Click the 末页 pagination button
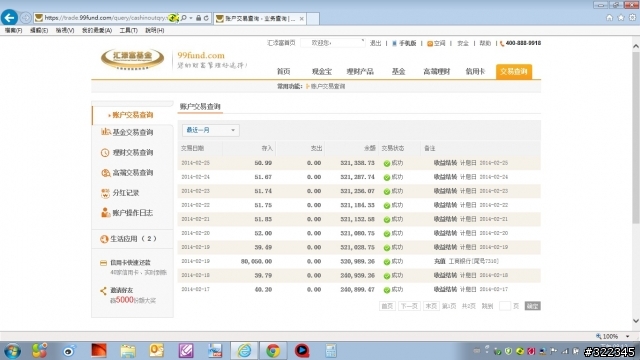This screenshot has width=640, height=360. pos(431,306)
